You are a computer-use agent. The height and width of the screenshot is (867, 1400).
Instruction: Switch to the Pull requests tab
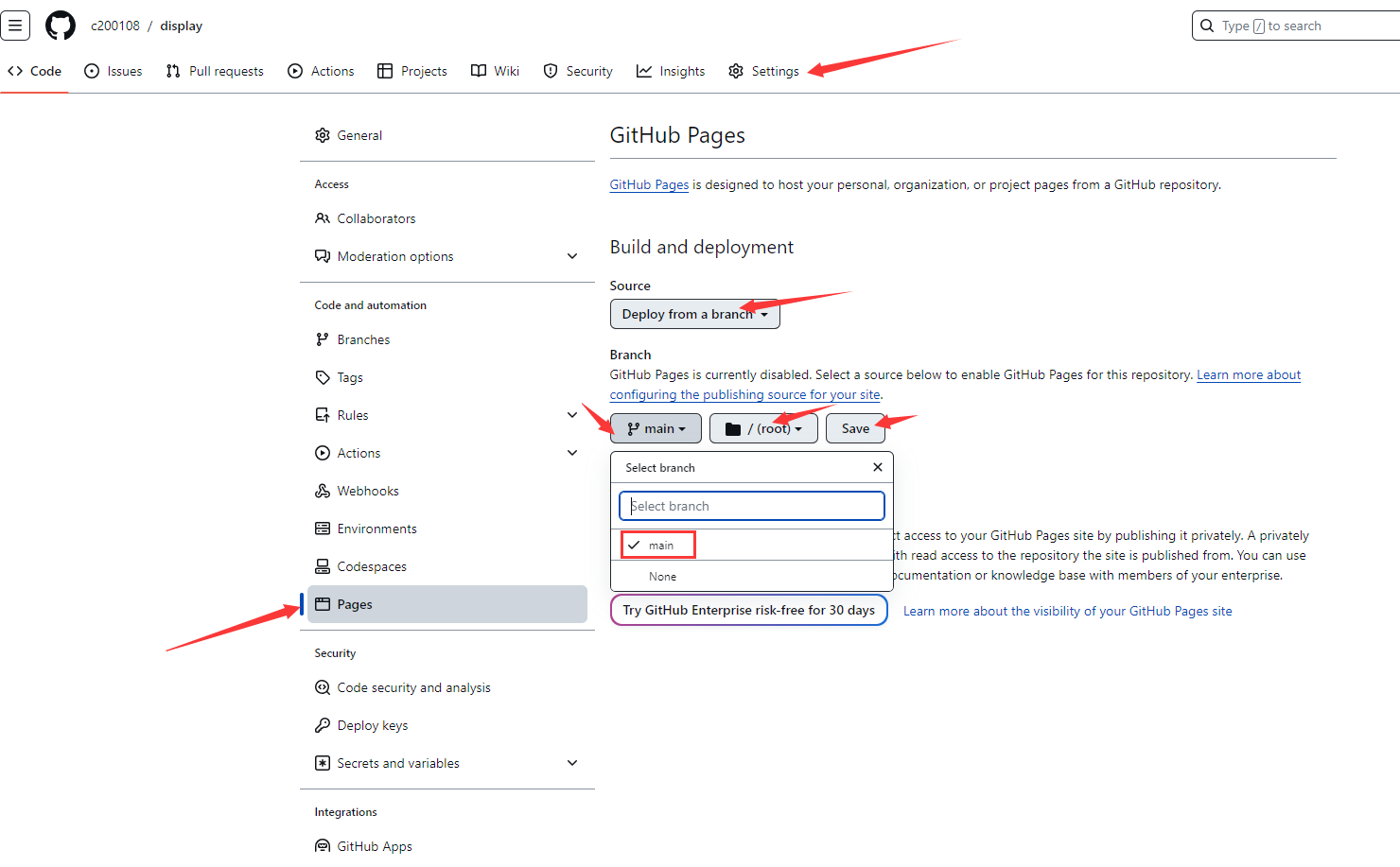(215, 71)
